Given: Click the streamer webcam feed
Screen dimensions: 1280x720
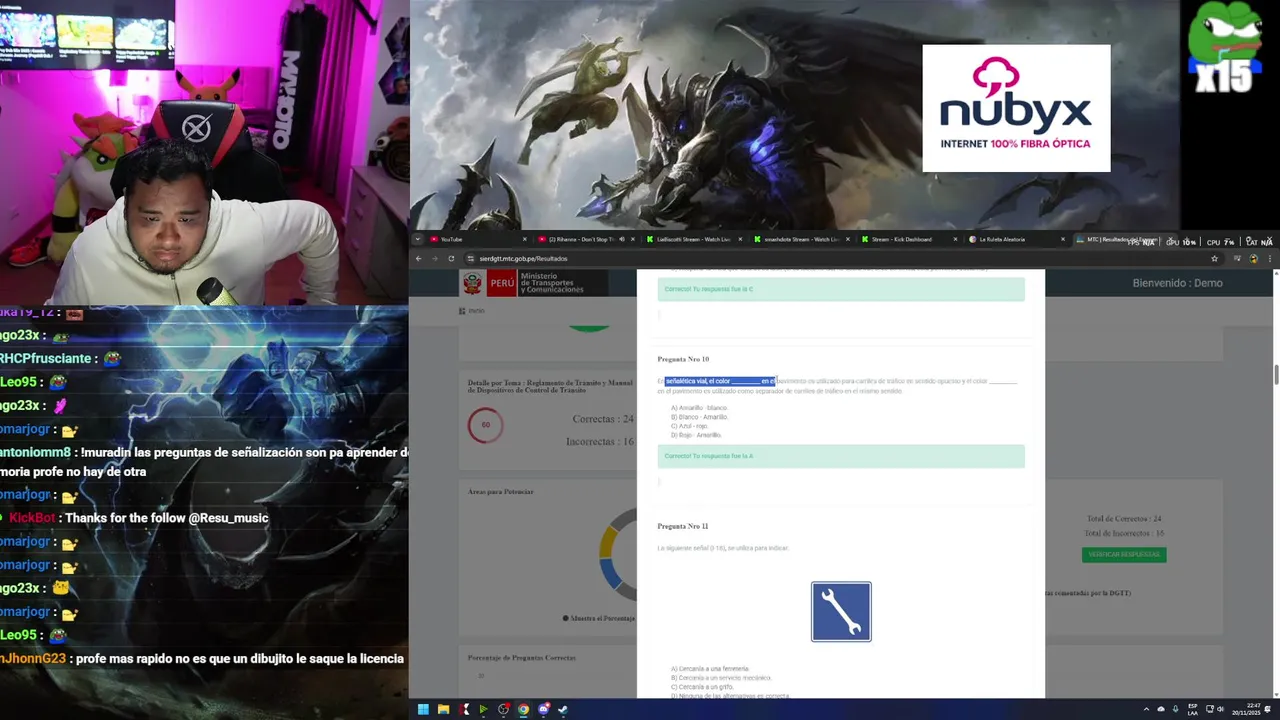Looking at the screenshot, I should [204, 152].
